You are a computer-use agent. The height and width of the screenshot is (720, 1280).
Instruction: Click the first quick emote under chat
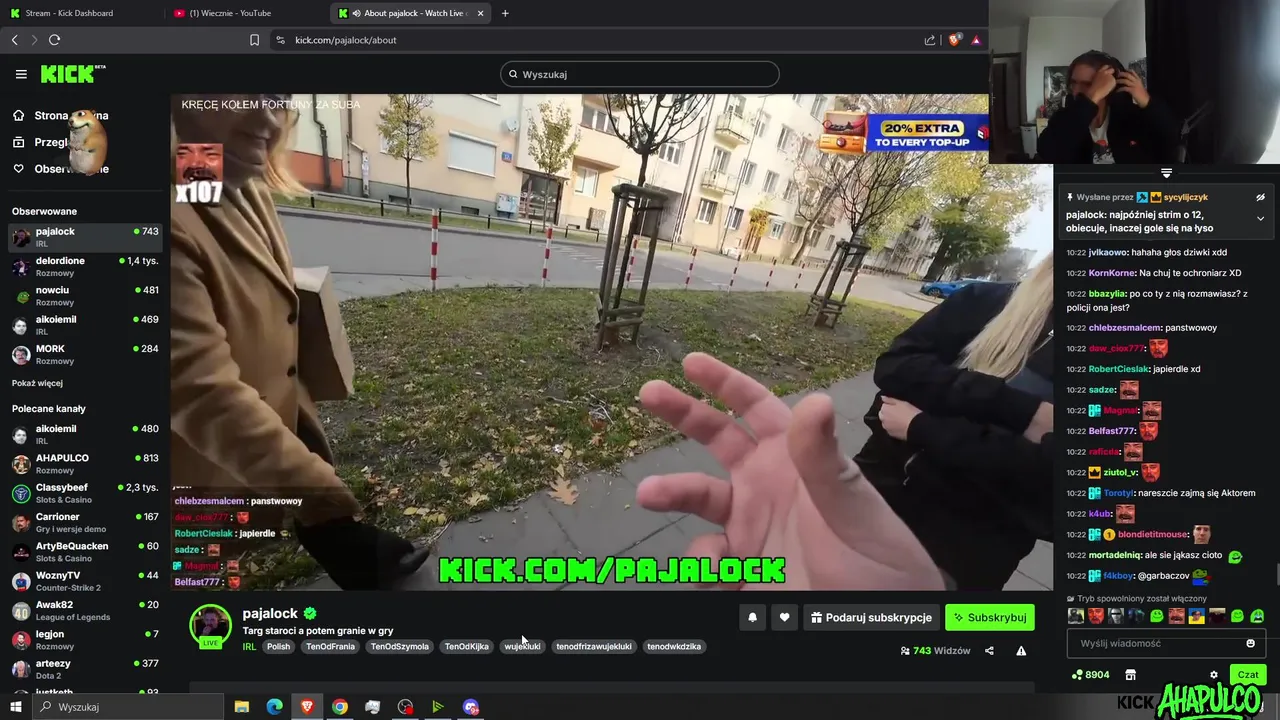point(1075,616)
